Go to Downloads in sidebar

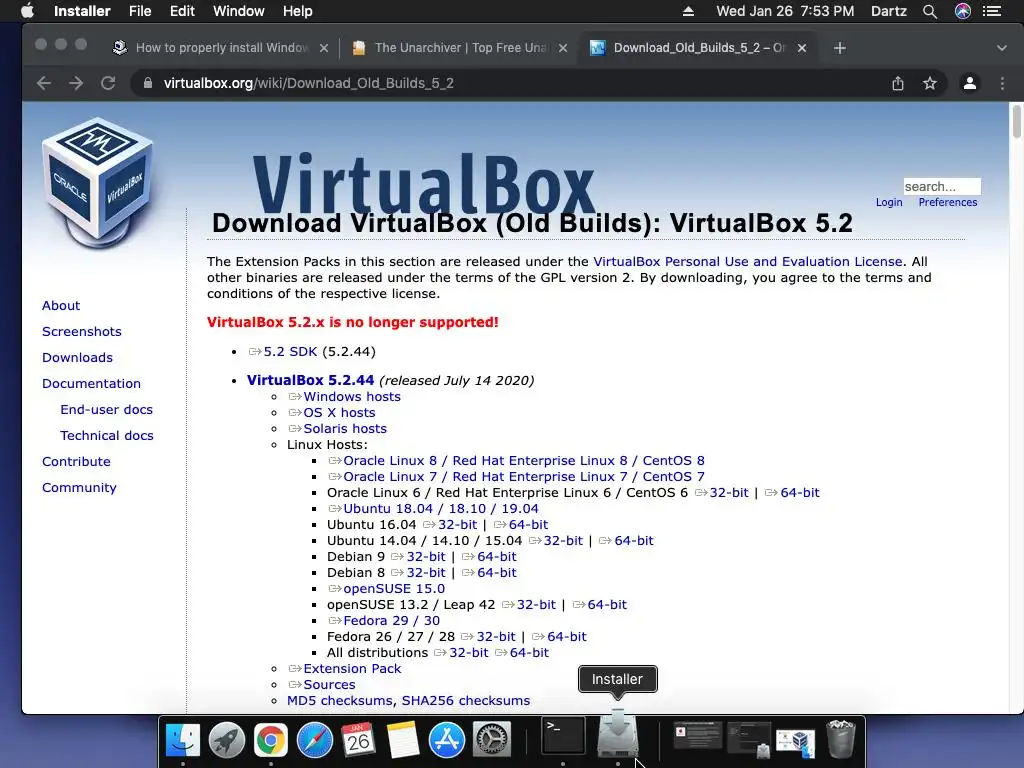coord(77,358)
